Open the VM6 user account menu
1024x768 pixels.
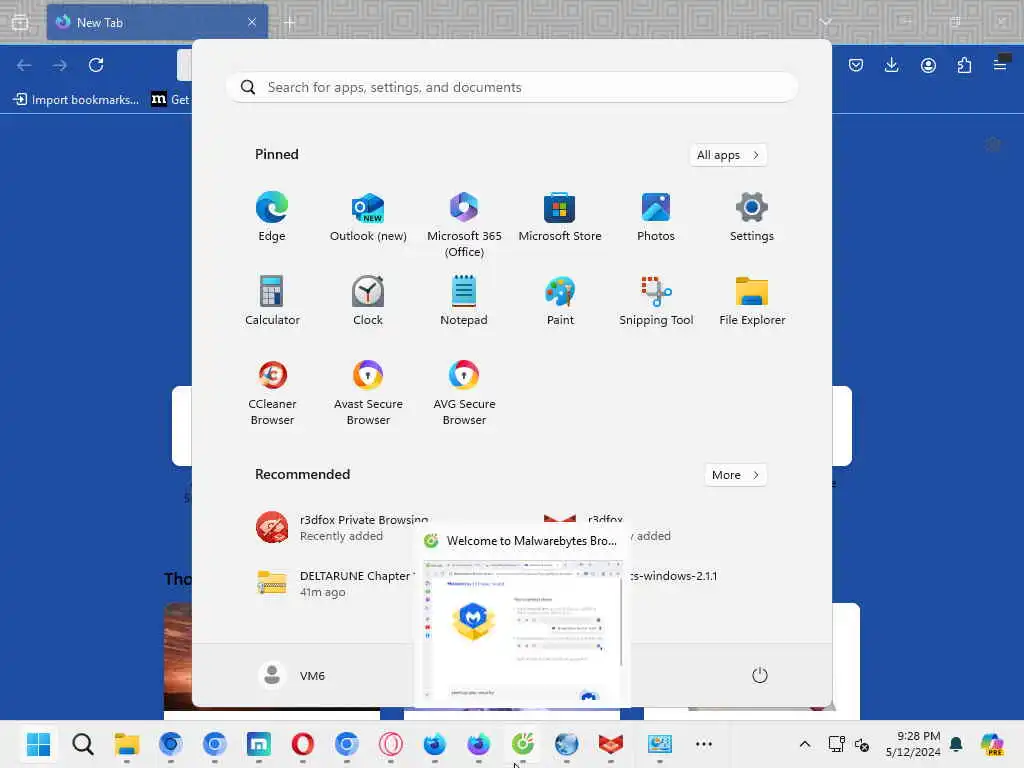pyautogui.click(x=292, y=675)
